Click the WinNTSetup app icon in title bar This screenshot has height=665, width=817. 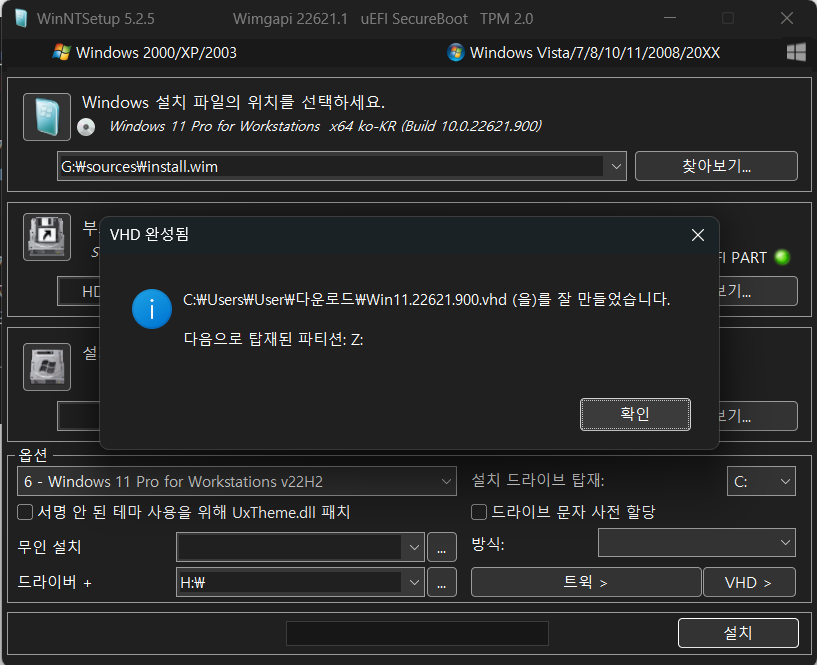pos(21,19)
